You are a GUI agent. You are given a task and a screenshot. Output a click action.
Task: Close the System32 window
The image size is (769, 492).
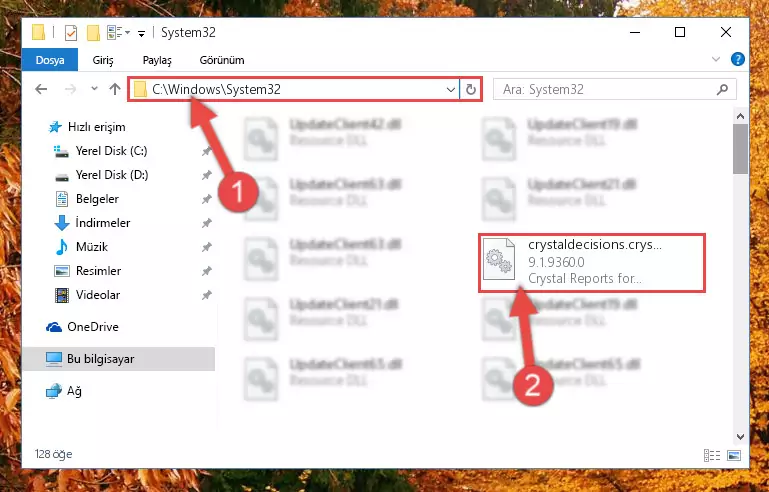[726, 32]
